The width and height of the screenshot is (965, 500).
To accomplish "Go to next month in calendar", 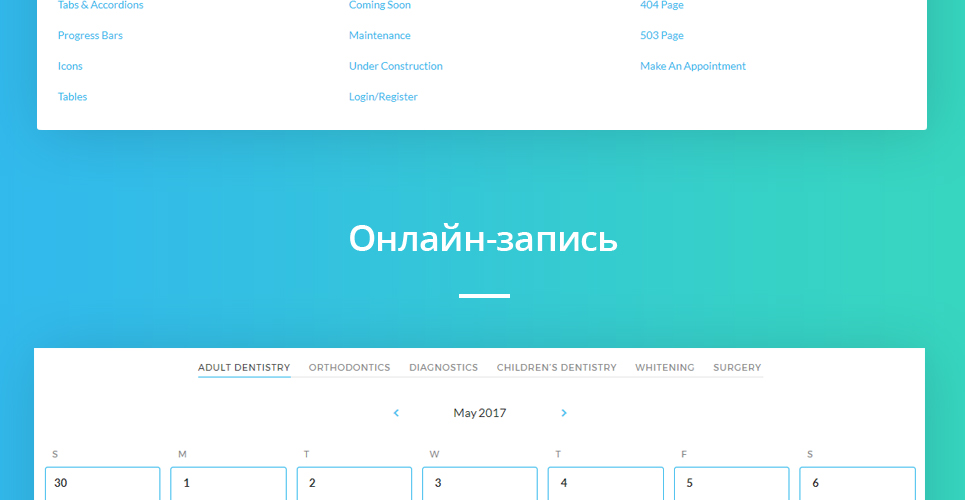I will point(564,413).
